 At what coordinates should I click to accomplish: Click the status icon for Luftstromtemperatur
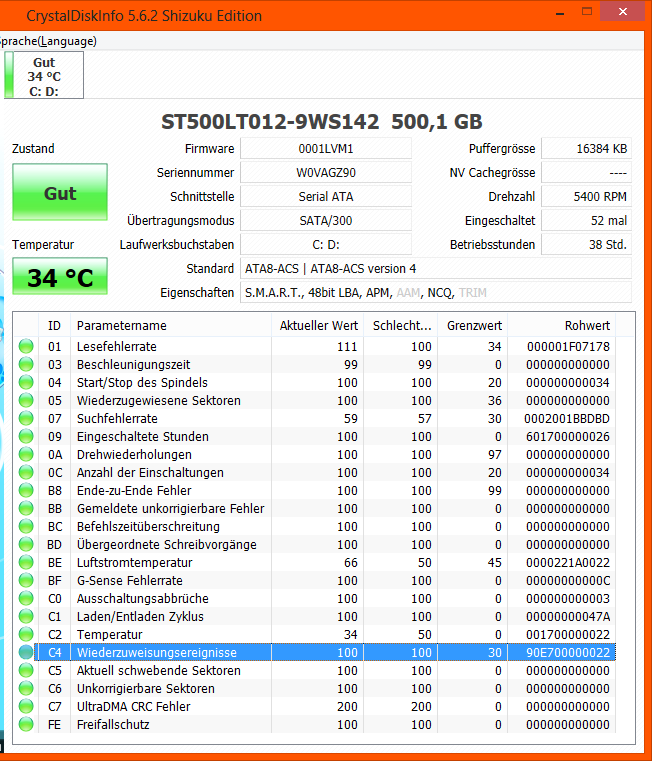(x=26, y=562)
